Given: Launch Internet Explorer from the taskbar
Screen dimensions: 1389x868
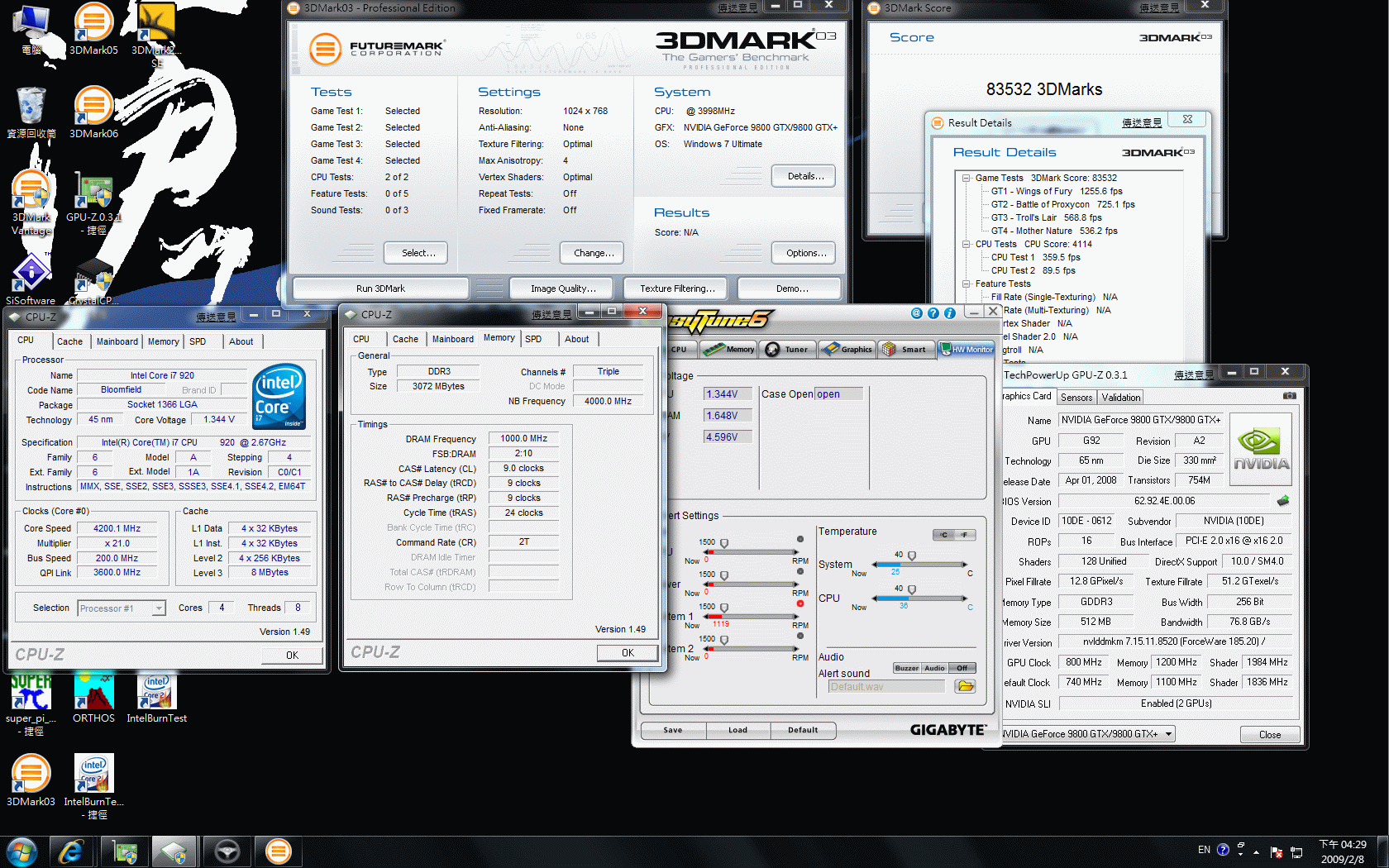Looking at the screenshot, I should pos(71,851).
